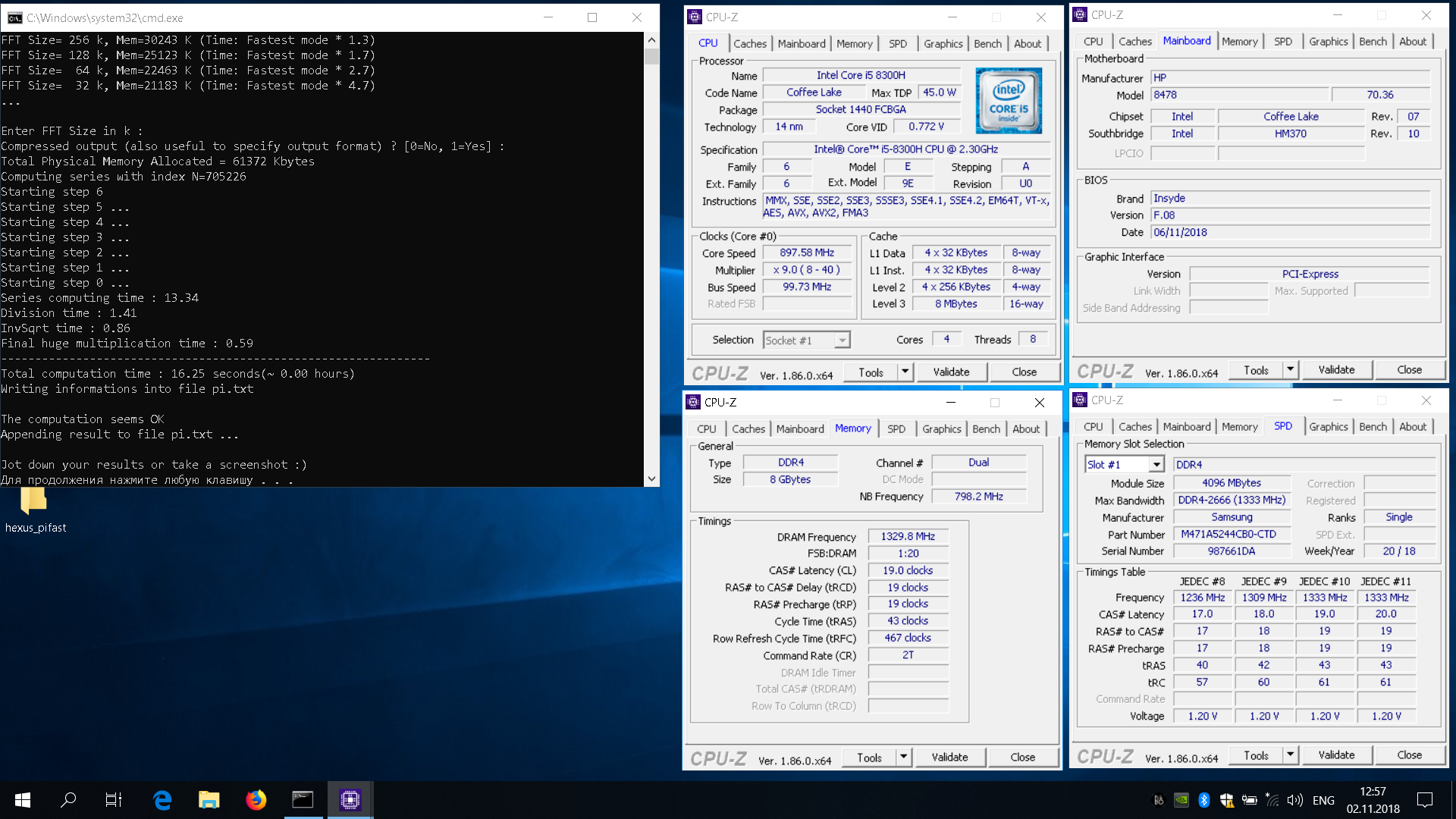Open File Explorer from the taskbar

click(209, 799)
